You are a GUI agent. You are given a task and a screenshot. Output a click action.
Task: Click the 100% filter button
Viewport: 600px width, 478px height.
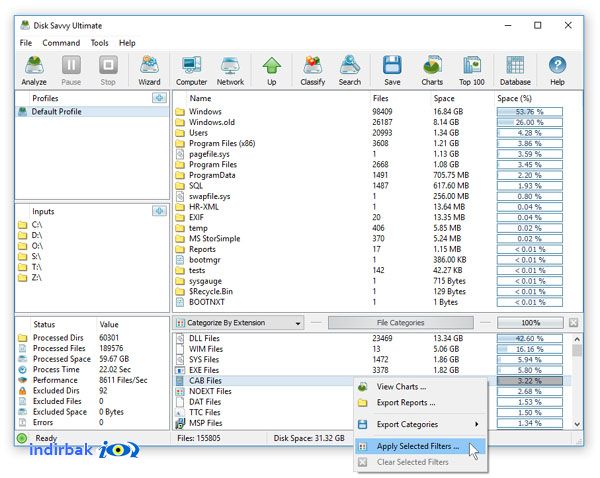[530, 323]
